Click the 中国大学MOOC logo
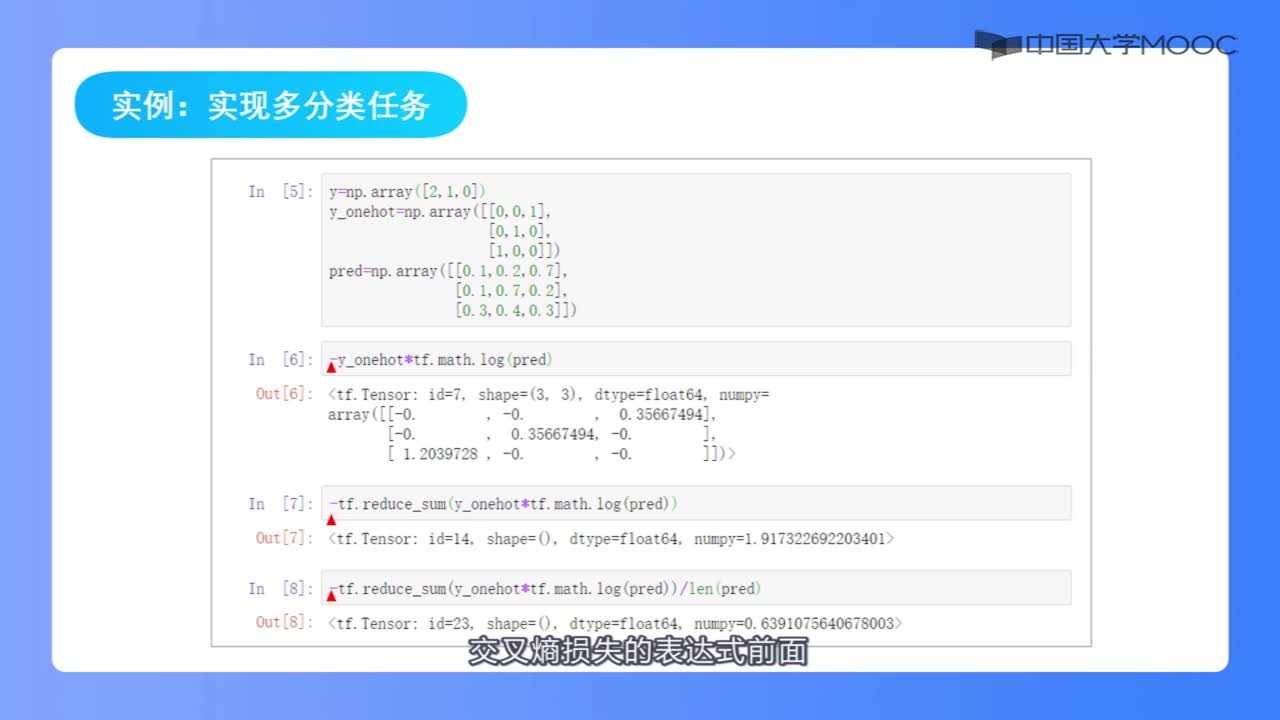 [x=1106, y=45]
